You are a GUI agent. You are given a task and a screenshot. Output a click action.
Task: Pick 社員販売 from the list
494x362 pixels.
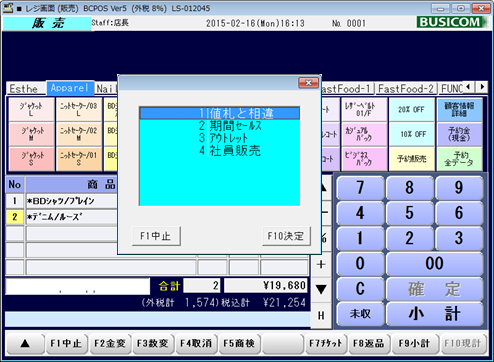point(220,151)
